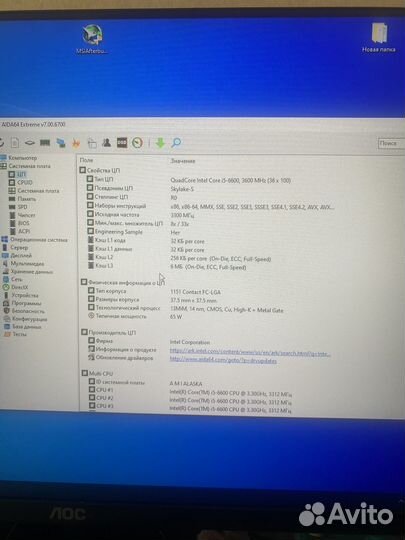The height and width of the screenshot is (540, 405).
Task: Launch the disk benchmark toolbar icon
Action: tap(30, 143)
